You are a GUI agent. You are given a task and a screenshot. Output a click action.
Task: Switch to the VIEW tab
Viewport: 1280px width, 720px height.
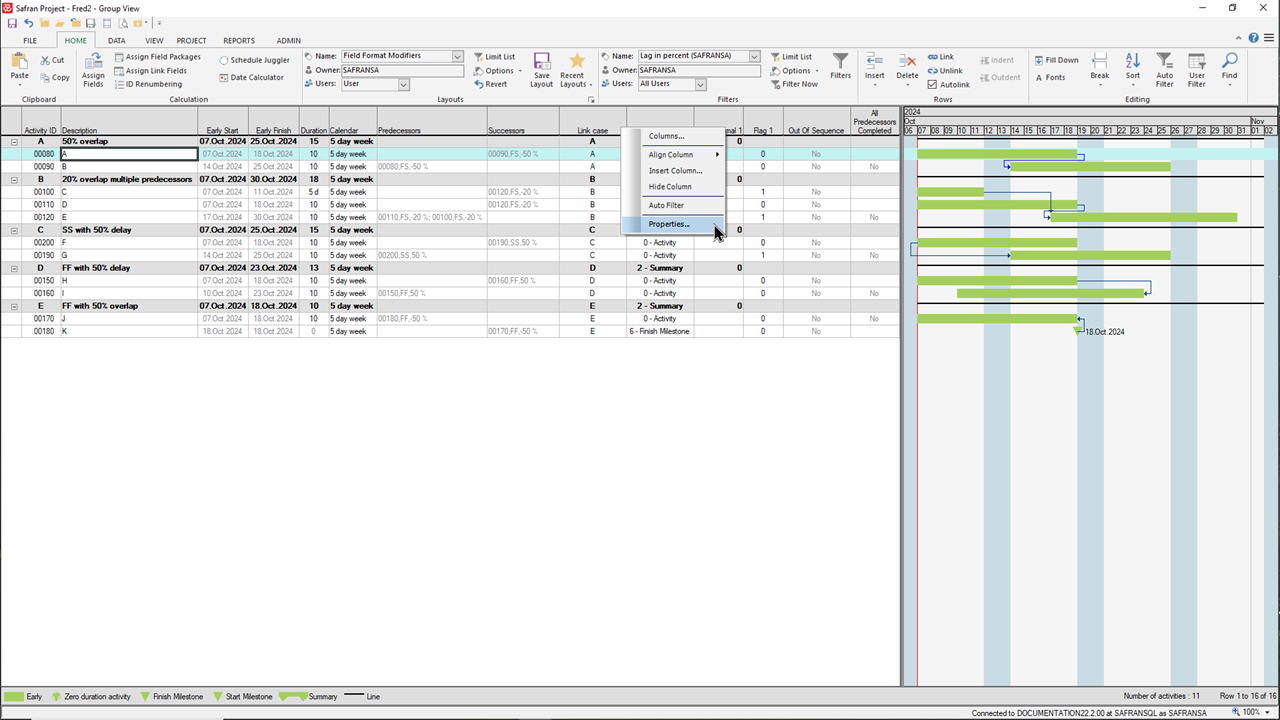pyautogui.click(x=154, y=41)
